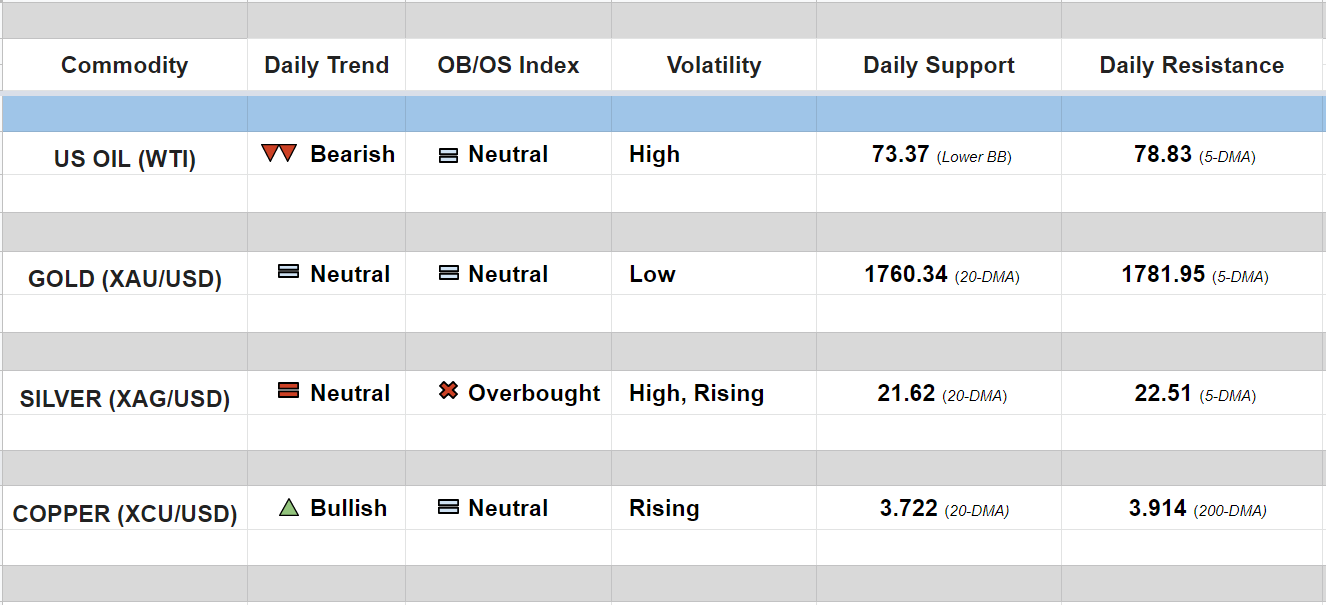Select the Commodity column header
This screenshot has height=605, width=1327.
[x=124, y=66]
